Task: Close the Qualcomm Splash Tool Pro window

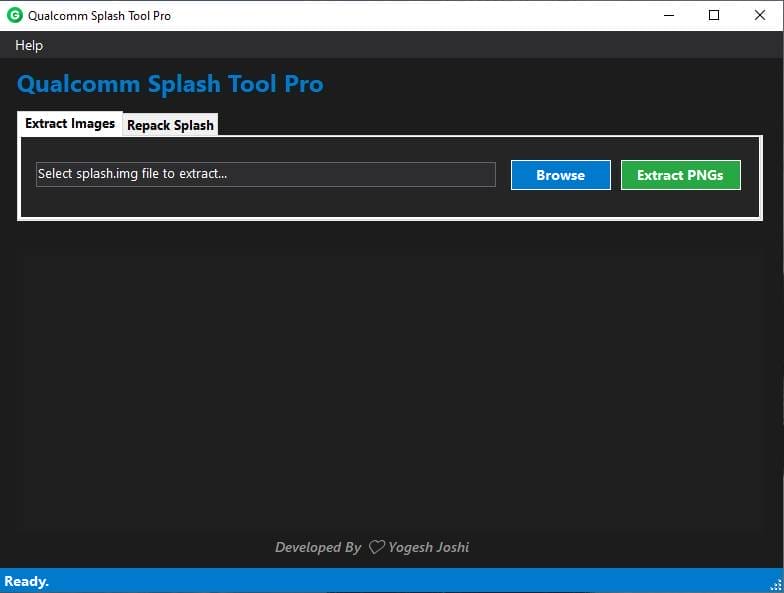Action: [x=760, y=16]
